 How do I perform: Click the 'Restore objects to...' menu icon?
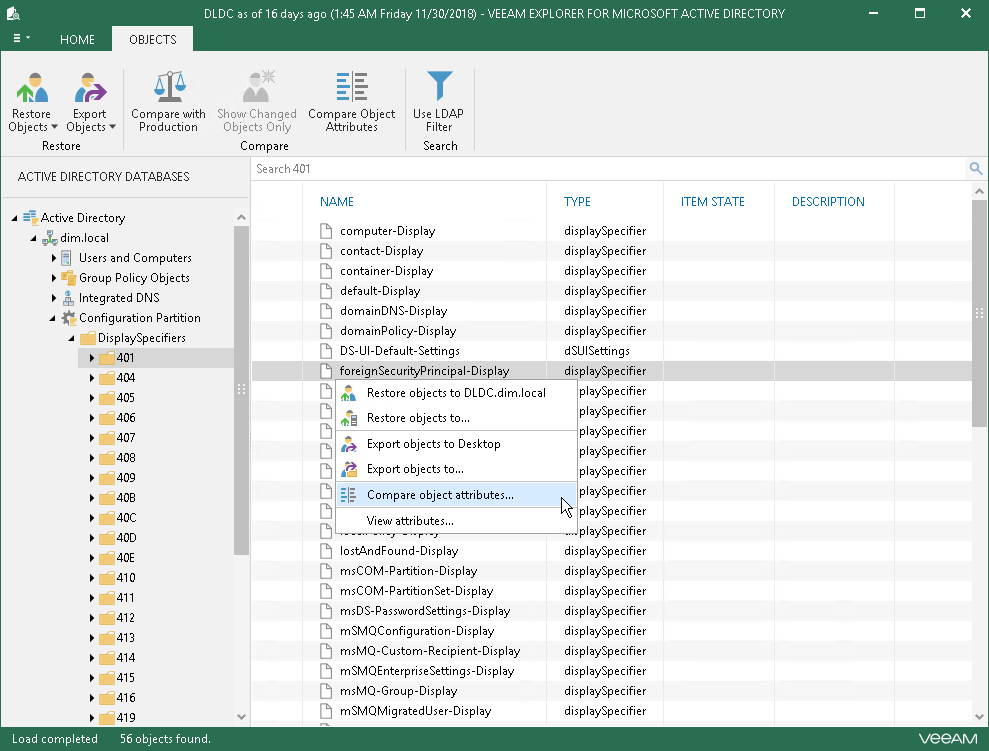point(349,418)
